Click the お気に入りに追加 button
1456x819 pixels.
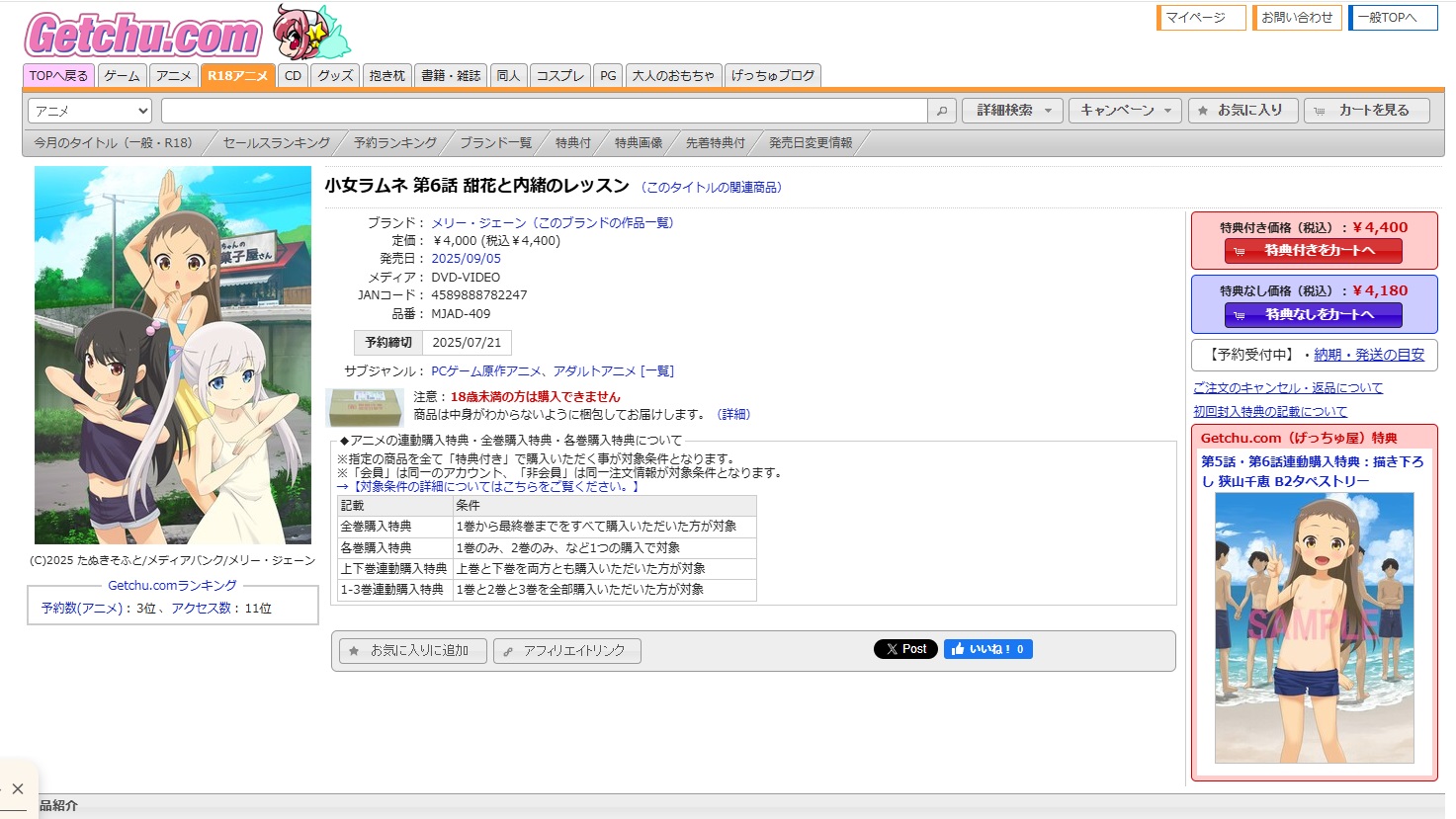[x=412, y=651]
